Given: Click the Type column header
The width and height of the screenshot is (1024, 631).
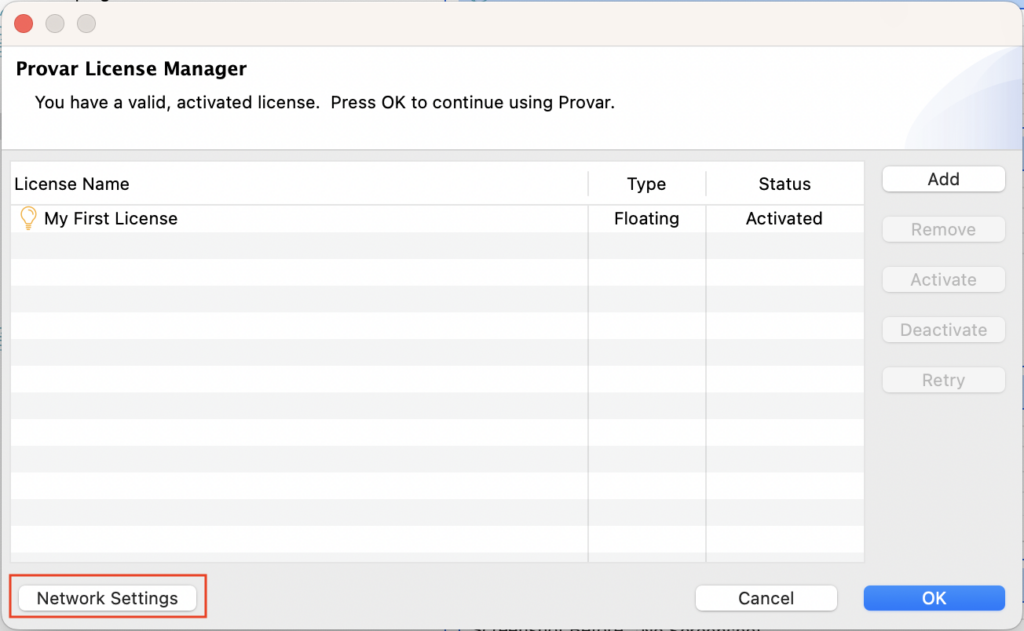Looking at the screenshot, I should click(x=646, y=184).
